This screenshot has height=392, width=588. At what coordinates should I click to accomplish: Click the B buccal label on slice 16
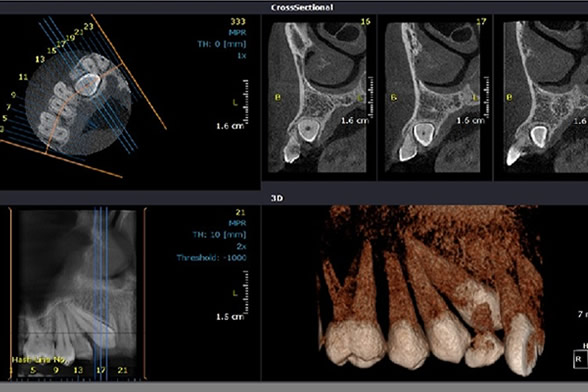(x=278, y=98)
